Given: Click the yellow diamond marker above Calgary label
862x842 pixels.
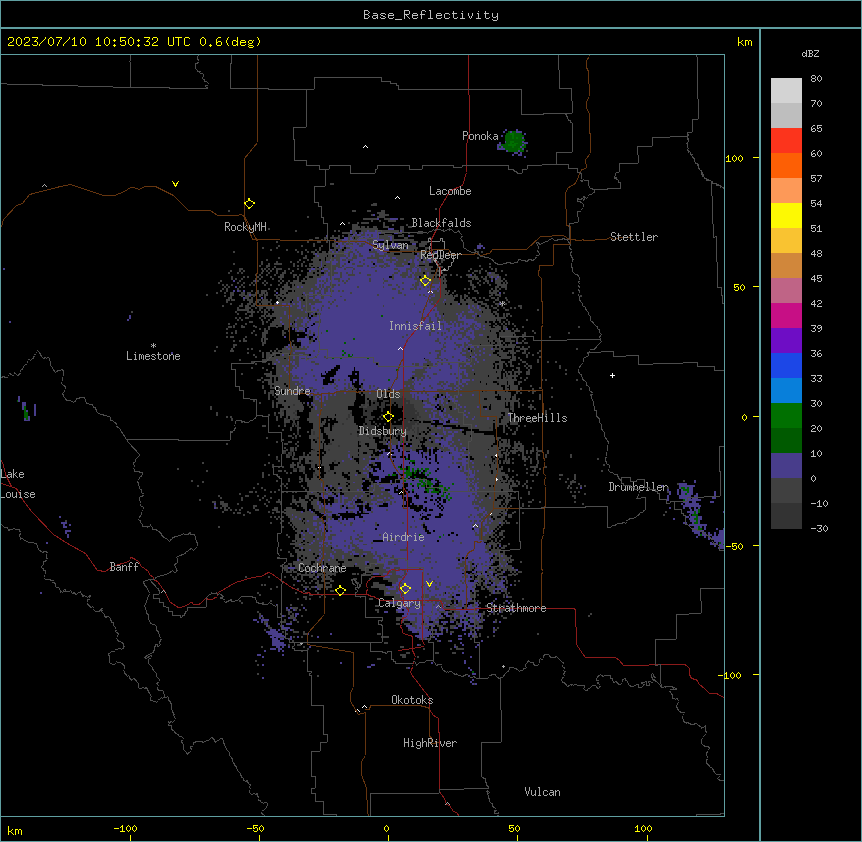Looking at the screenshot, I should 405,589.
